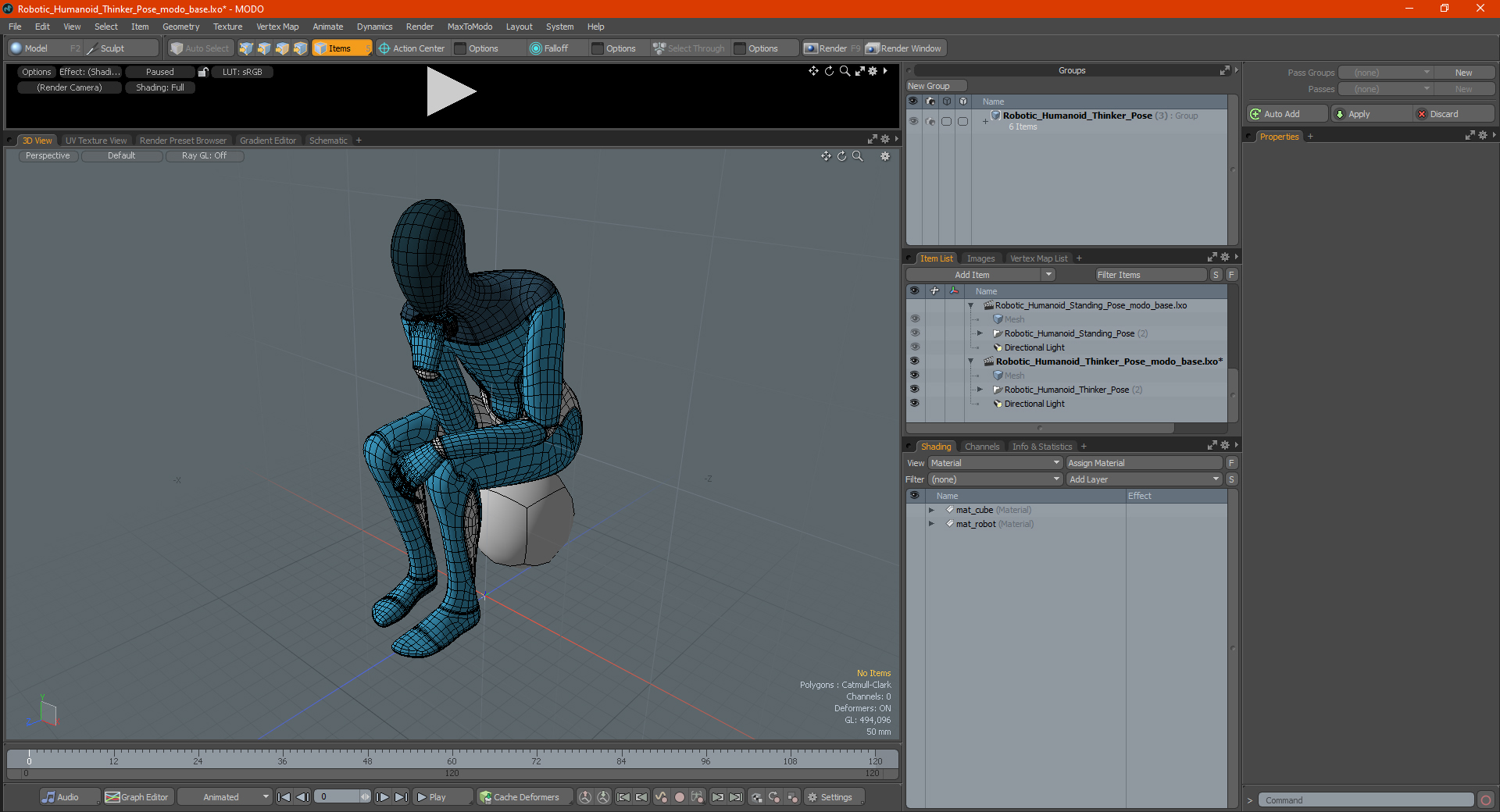Expand Robotic_Humanoid_Thinker_Pose item in list
This screenshot has width=1500, height=812.
[x=980, y=390]
